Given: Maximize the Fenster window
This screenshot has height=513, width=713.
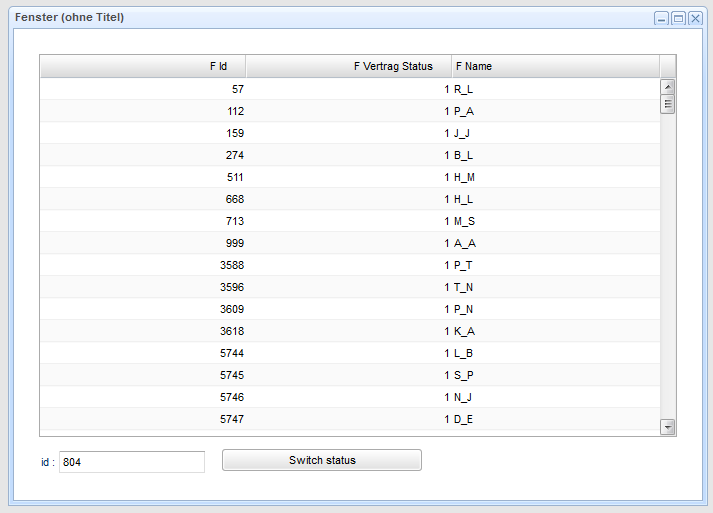Looking at the screenshot, I should (678, 18).
